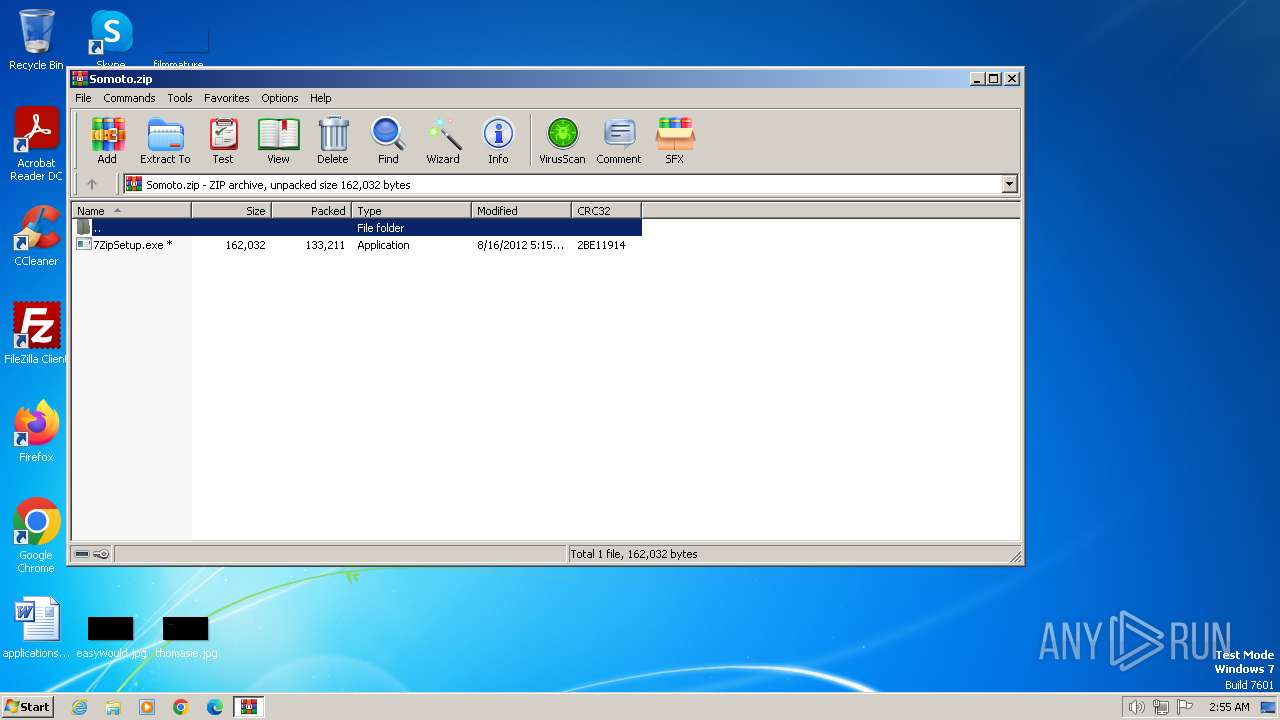Sort by the Modified column header
Viewport: 1280px width, 720px height.
click(521, 210)
